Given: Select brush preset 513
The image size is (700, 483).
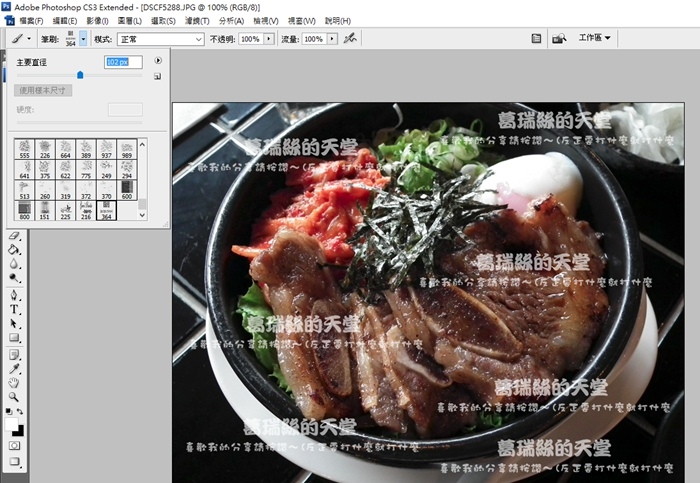Looking at the screenshot, I should [x=25, y=190].
